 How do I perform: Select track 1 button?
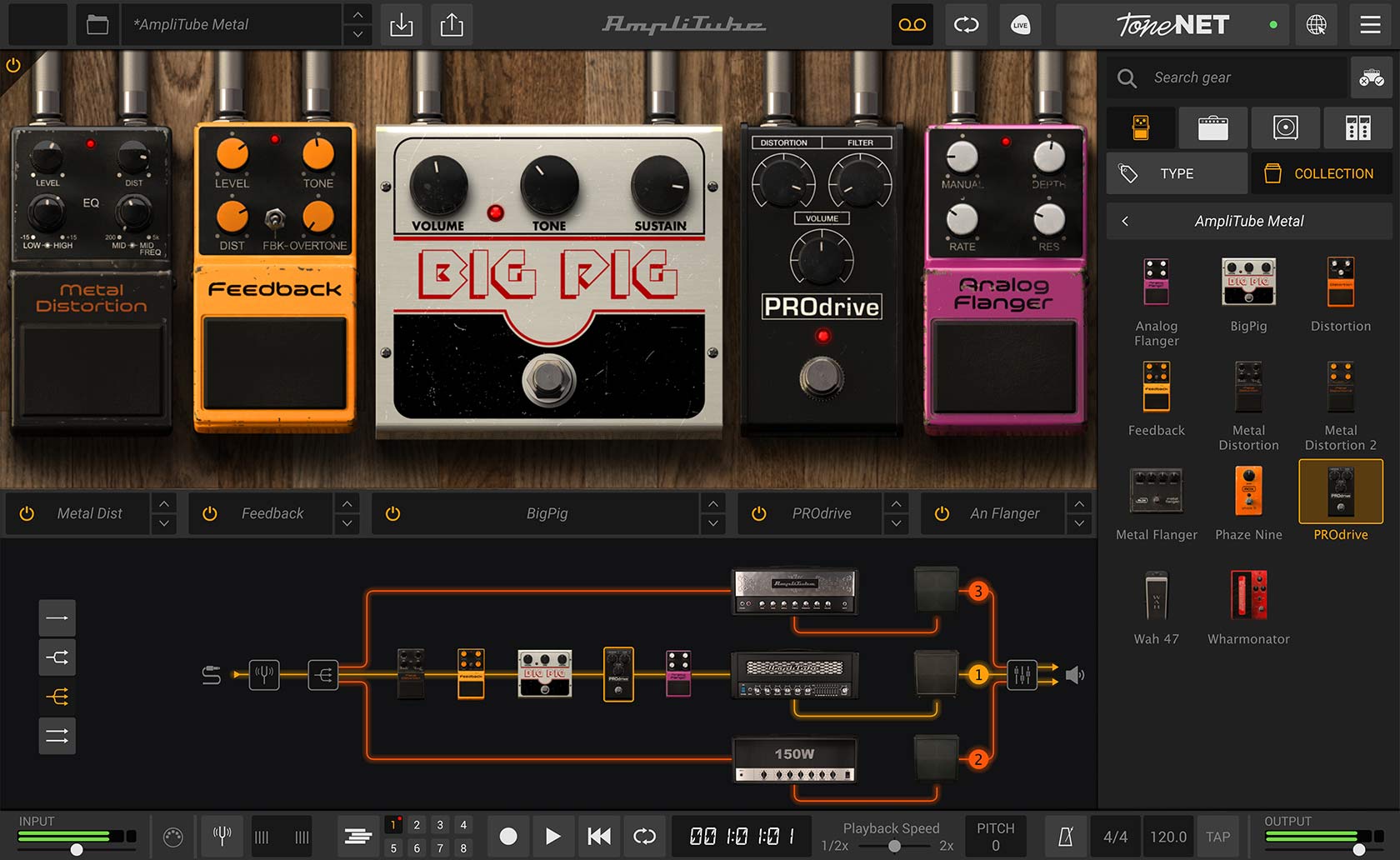click(x=394, y=825)
